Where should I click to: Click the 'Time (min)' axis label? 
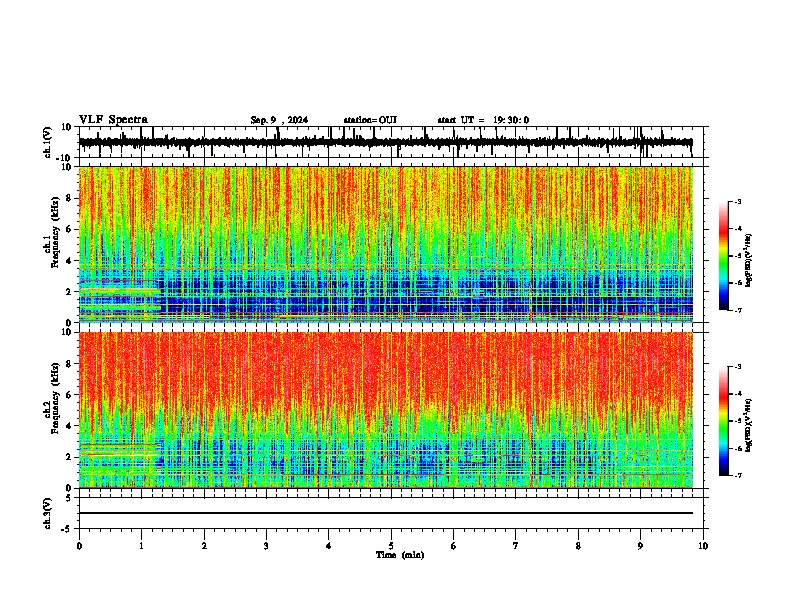click(400, 555)
